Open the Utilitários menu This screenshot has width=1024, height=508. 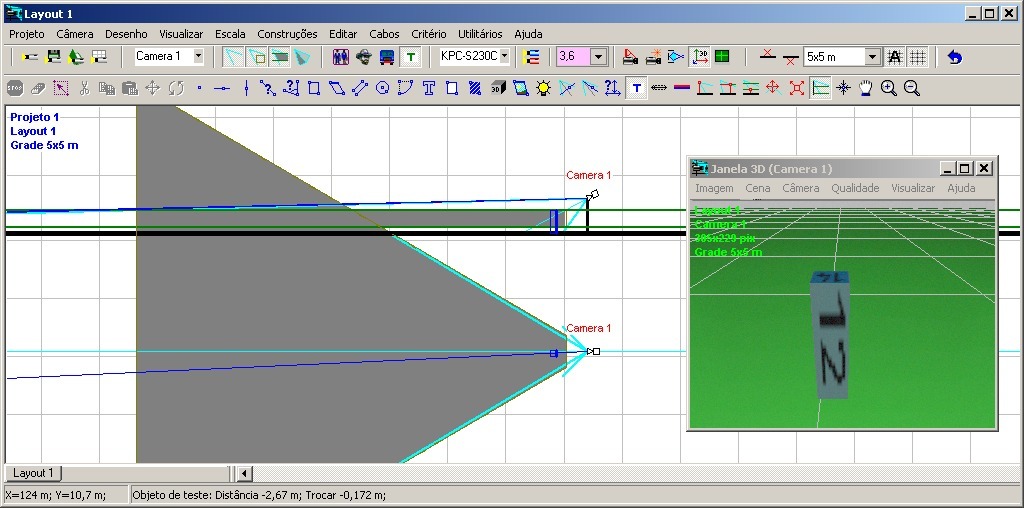click(480, 34)
